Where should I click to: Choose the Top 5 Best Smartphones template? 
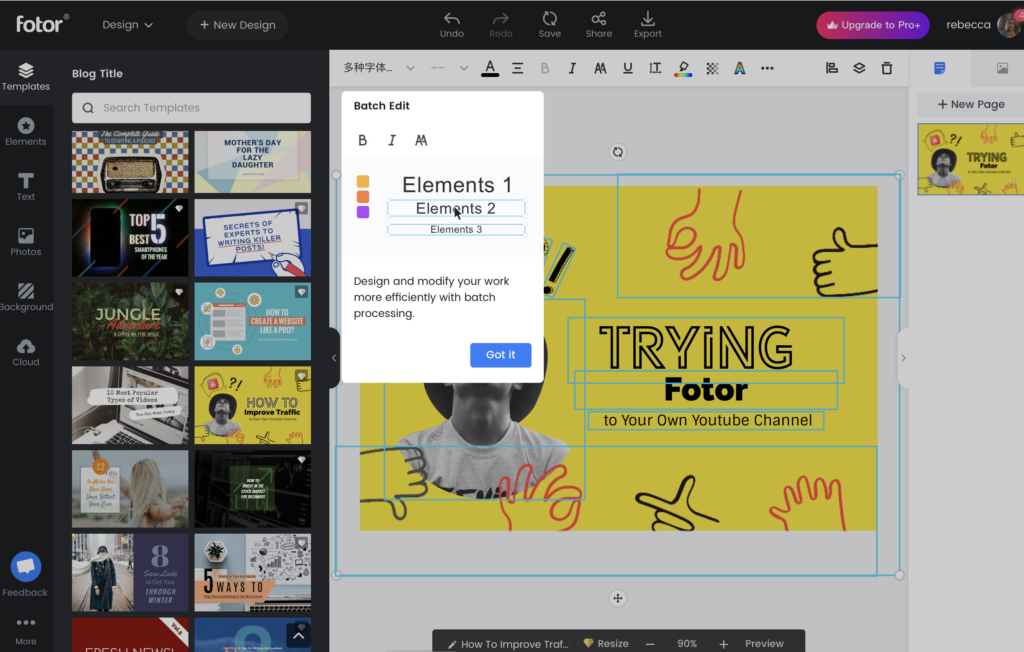coord(130,238)
